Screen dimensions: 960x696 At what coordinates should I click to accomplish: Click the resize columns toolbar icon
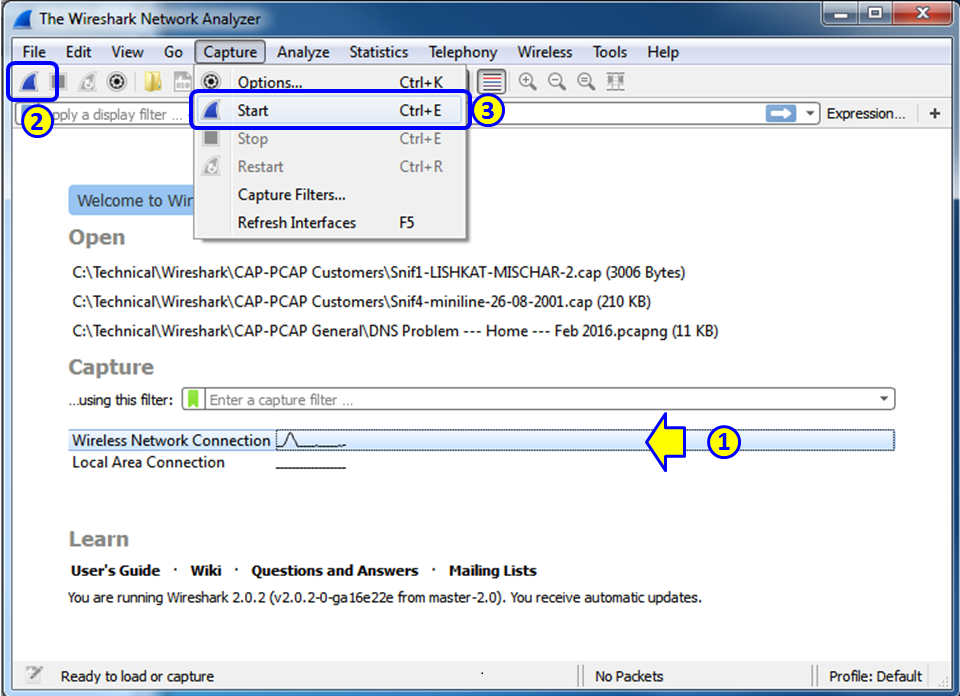615,81
